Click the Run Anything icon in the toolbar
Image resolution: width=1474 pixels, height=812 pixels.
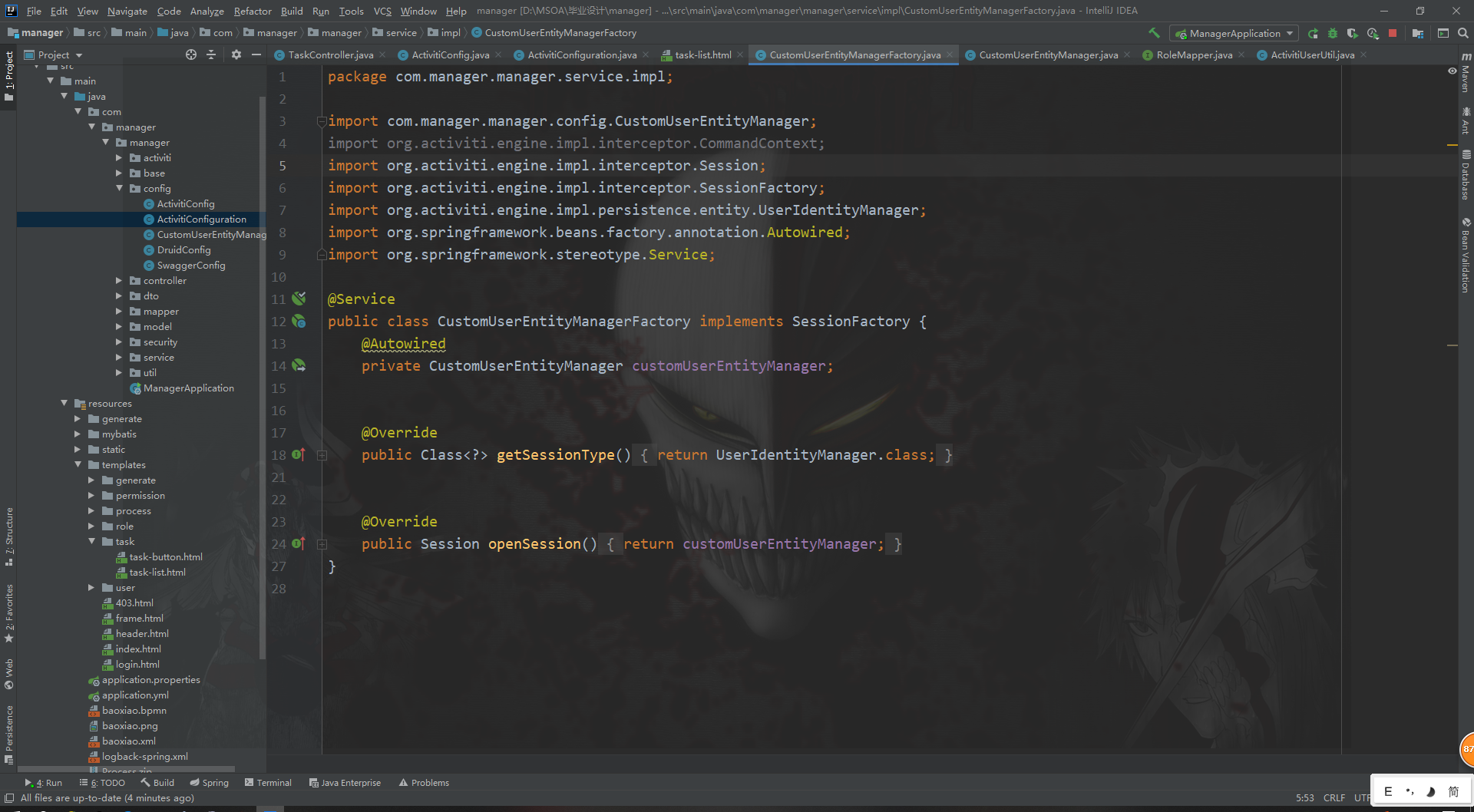[1443, 33]
